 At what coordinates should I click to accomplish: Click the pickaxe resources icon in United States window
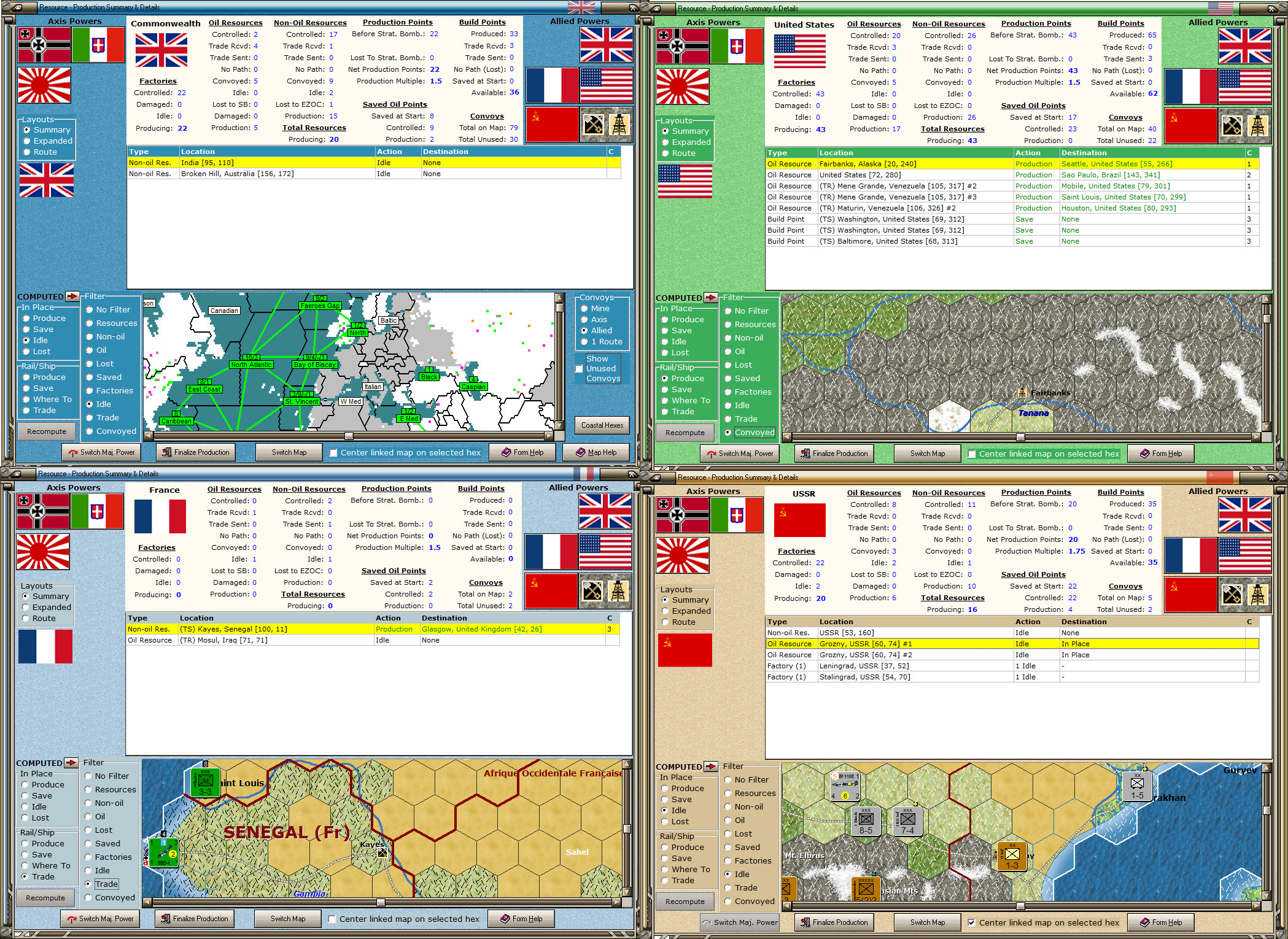tap(1232, 126)
